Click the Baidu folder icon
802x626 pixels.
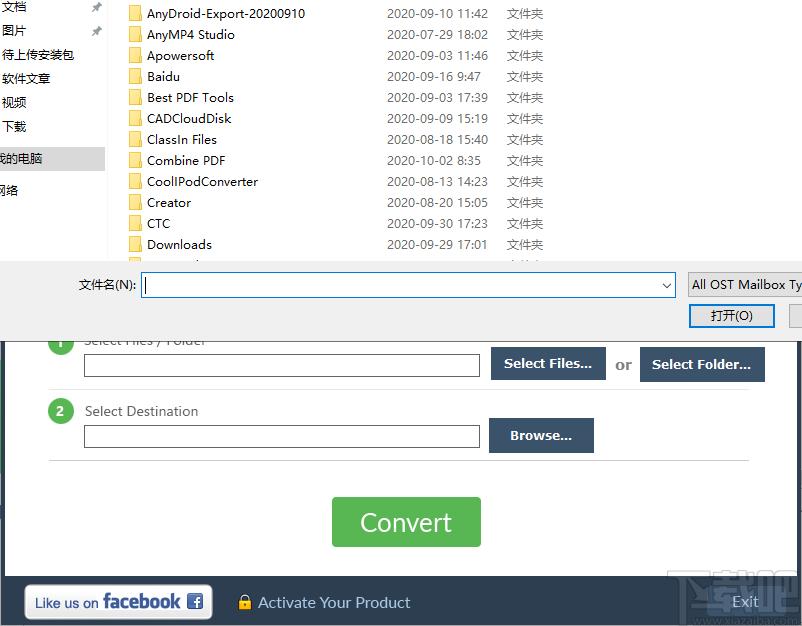[x=135, y=76]
